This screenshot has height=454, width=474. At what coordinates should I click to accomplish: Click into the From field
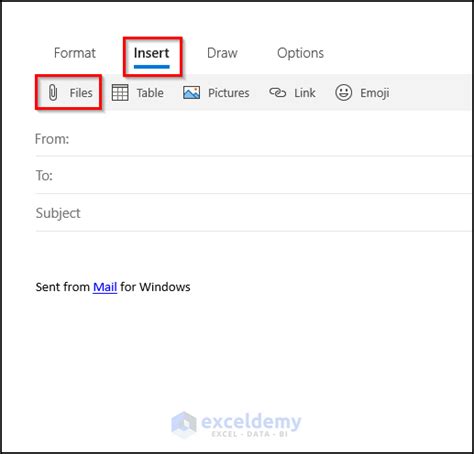coord(253,139)
